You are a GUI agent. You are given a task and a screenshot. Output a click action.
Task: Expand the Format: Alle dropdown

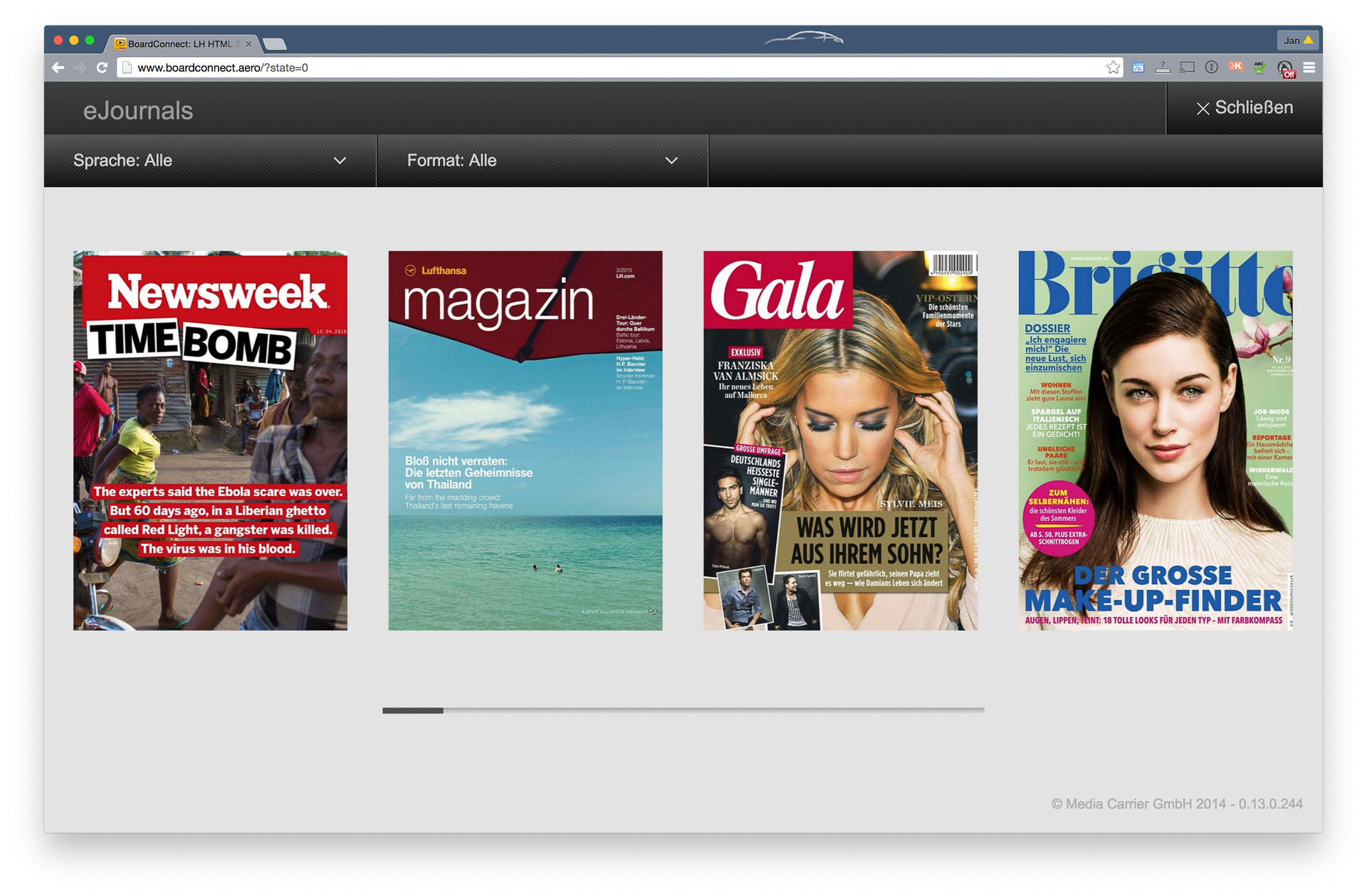543,161
